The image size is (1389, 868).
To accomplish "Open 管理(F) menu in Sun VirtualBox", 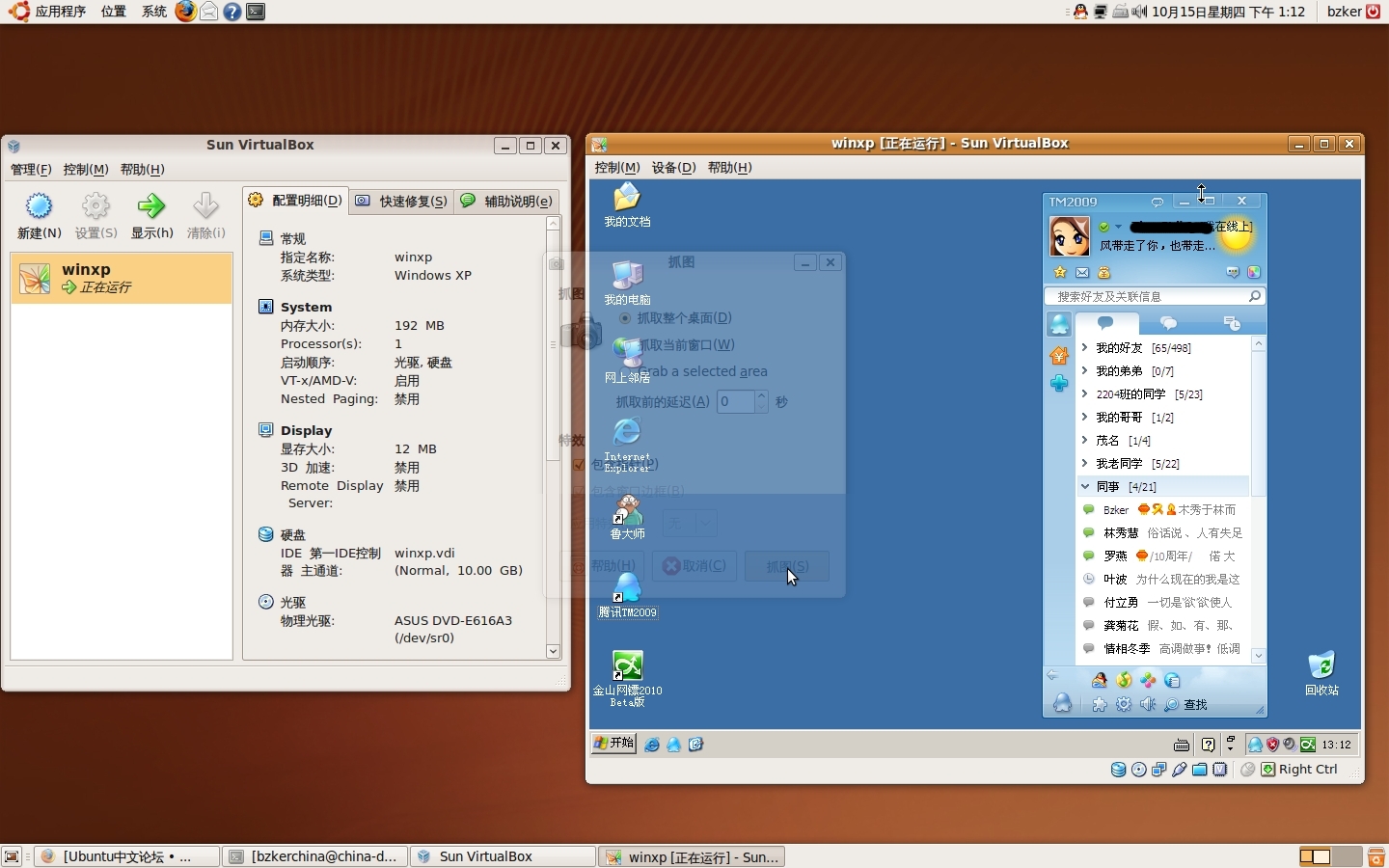I will pos(31,170).
